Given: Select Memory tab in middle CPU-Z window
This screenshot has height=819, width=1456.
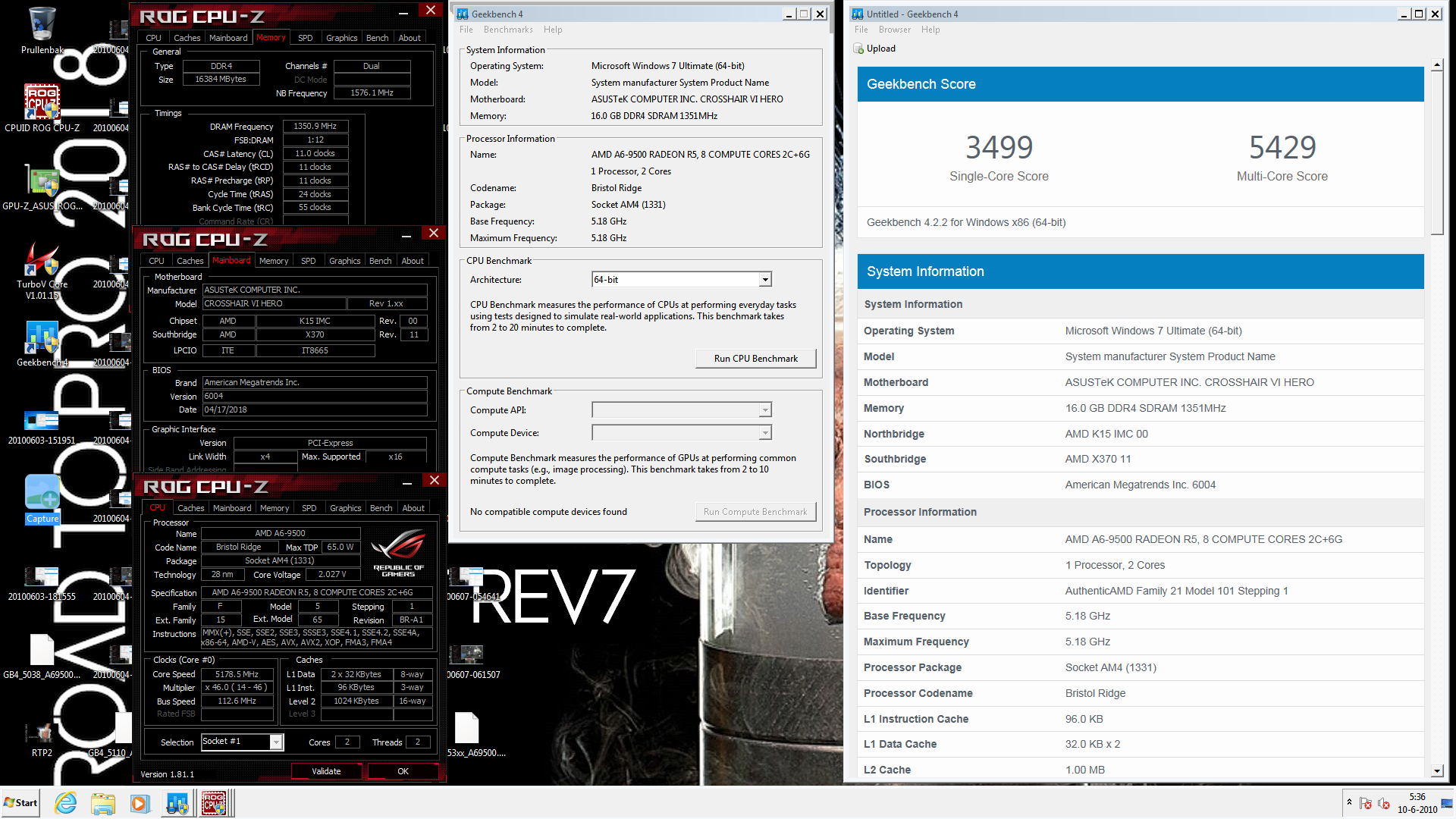Looking at the screenshot, I should pyautogui.click(x=274, y=261).
